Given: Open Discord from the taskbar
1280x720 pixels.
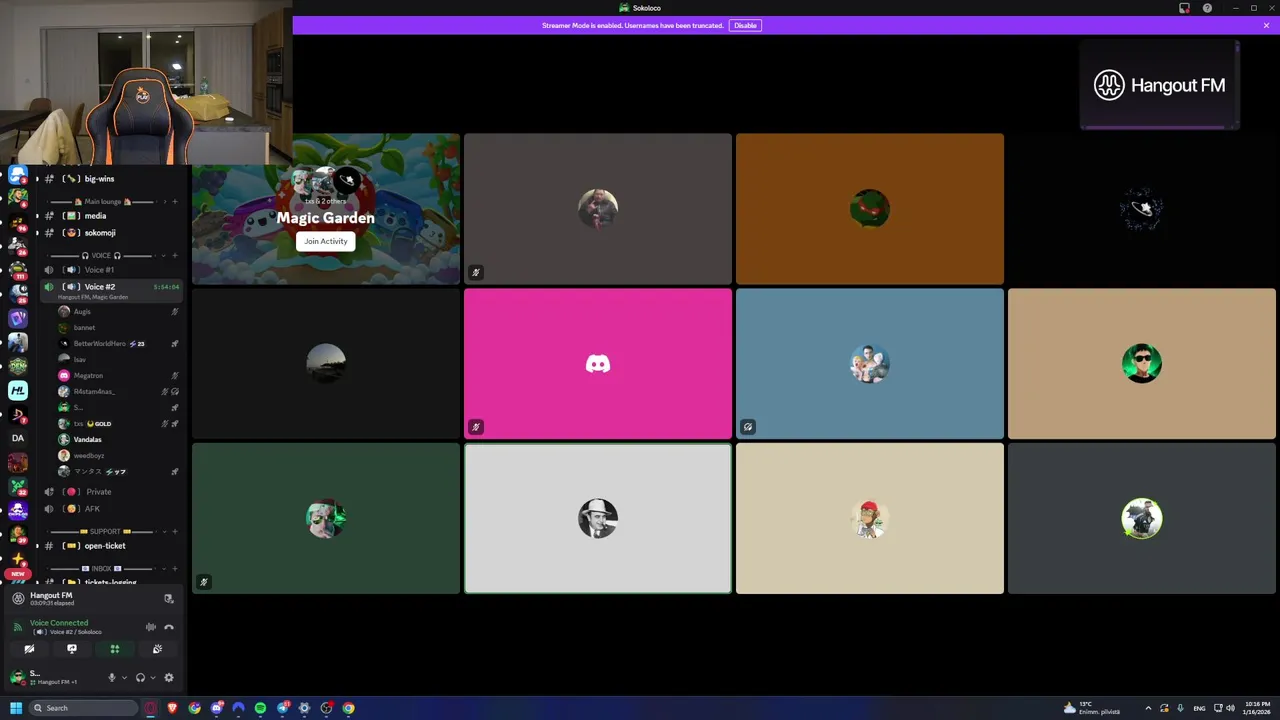Looking at the screenshot, I should (x=217, y=708).
